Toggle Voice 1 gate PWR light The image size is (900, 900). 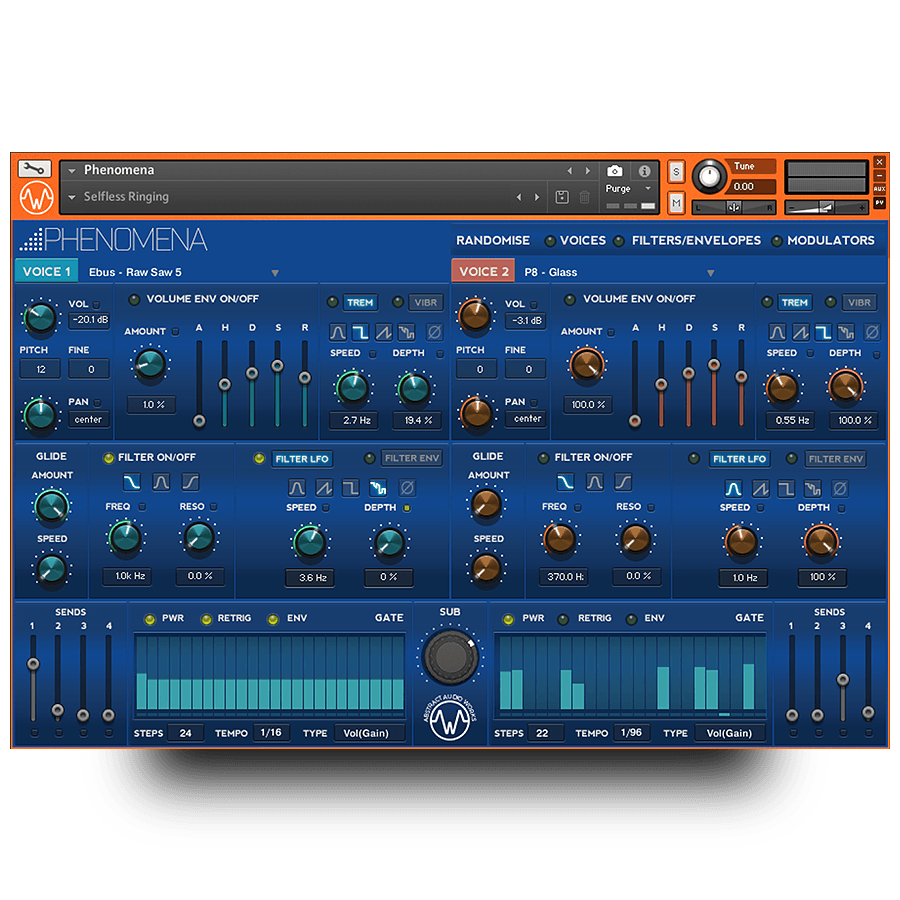[150, 619]
